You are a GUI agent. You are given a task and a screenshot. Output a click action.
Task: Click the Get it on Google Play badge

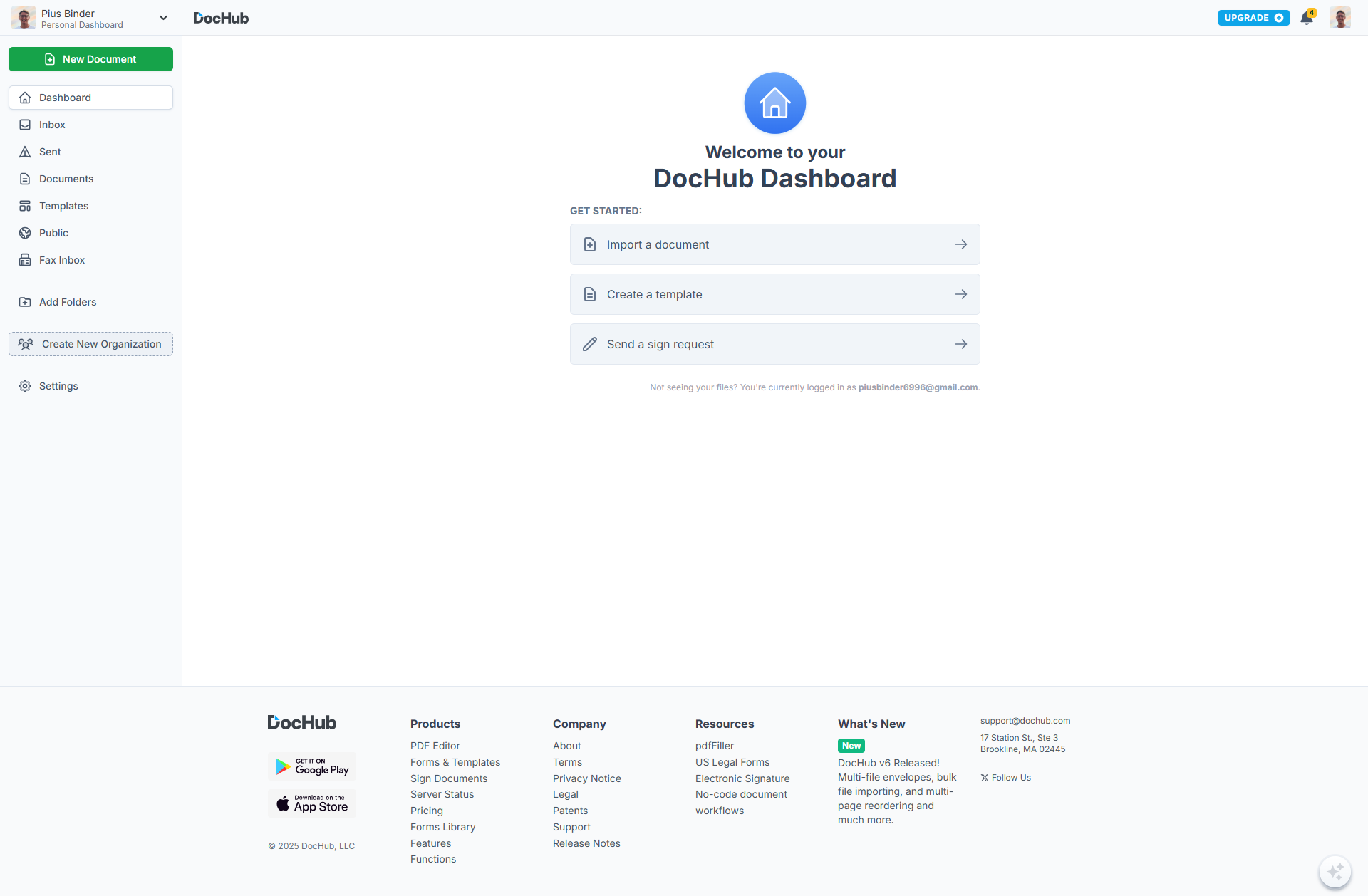[312, 766]
